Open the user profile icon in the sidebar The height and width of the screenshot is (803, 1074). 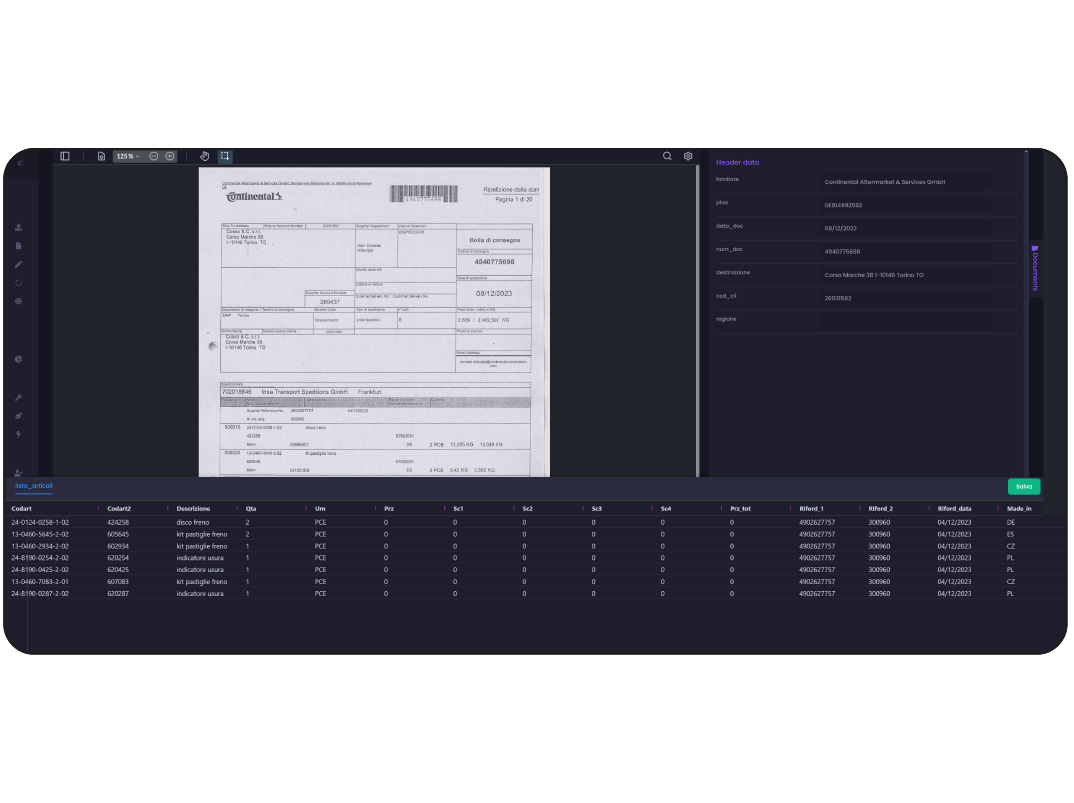point(18,473)
